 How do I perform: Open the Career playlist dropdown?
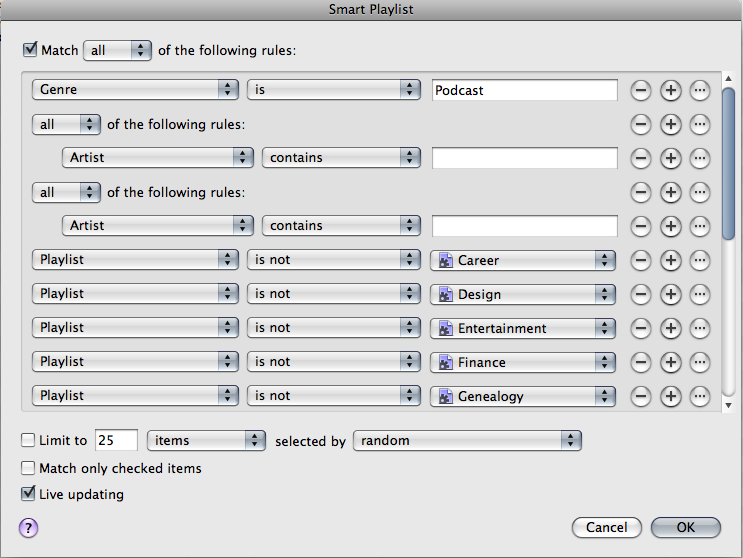[522, 260]
